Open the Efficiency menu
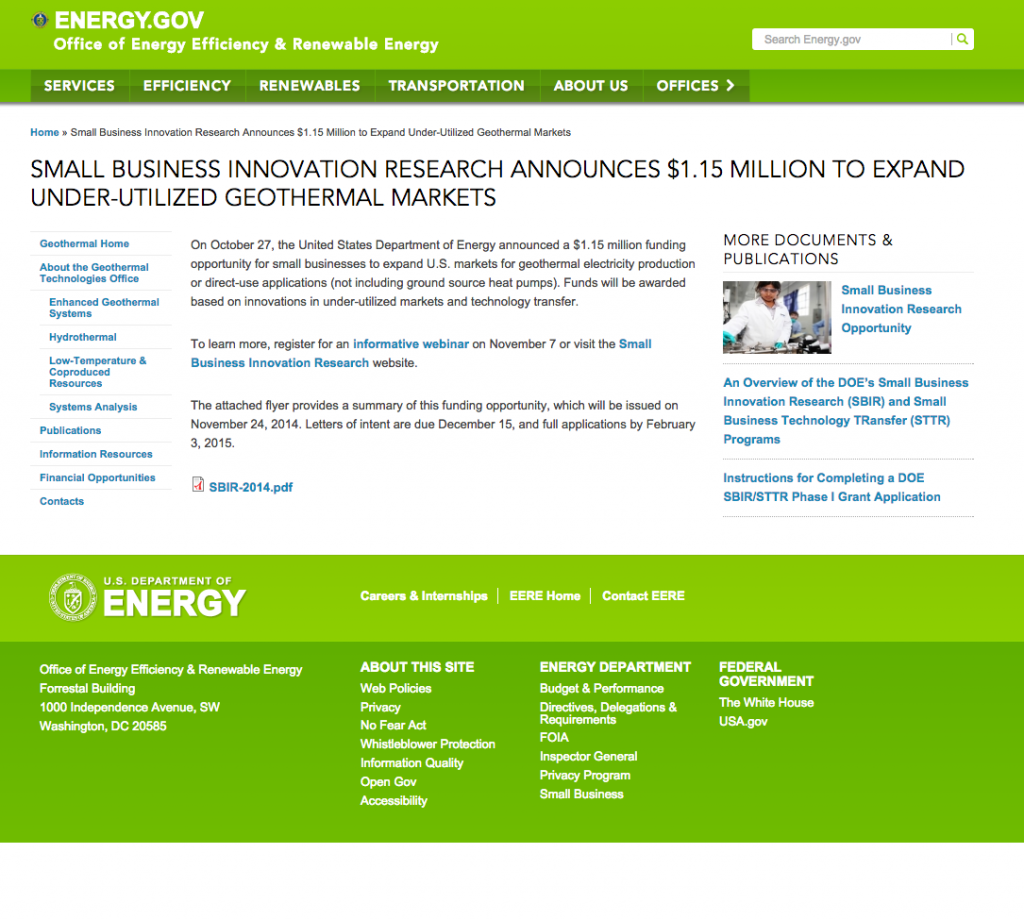Image resolution: width=1024 pixels, height=920 pixels. pyautogui.click(x=187, y=86)
